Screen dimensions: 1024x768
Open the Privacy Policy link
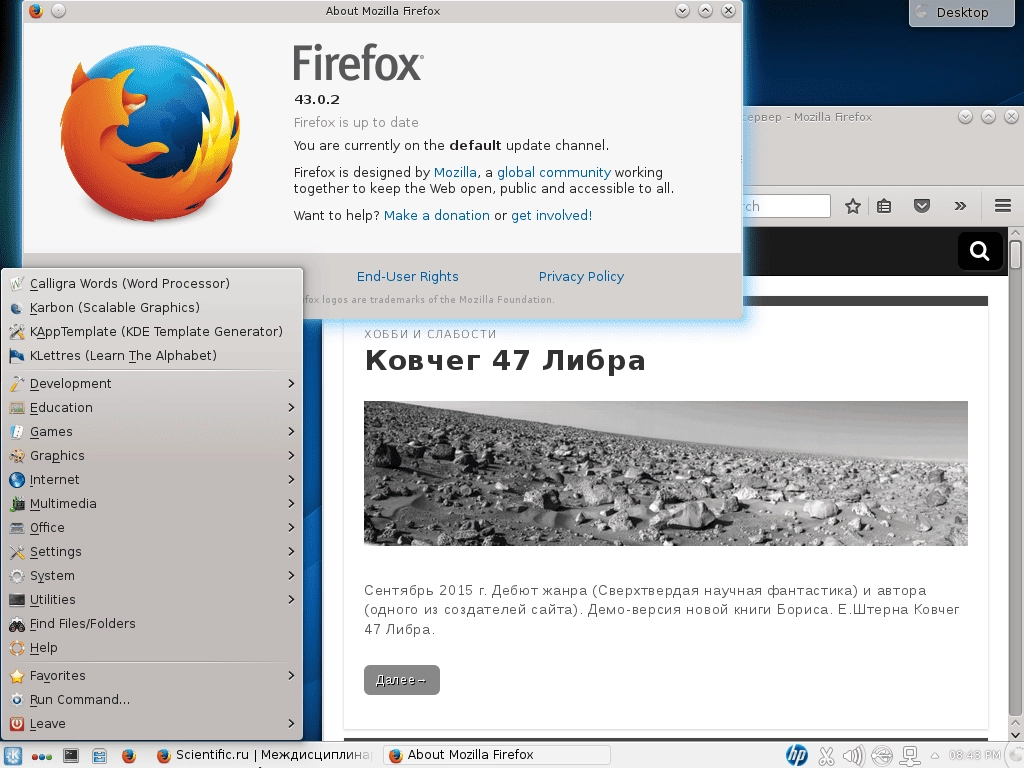pyautogui.click(x=581, y=276)
